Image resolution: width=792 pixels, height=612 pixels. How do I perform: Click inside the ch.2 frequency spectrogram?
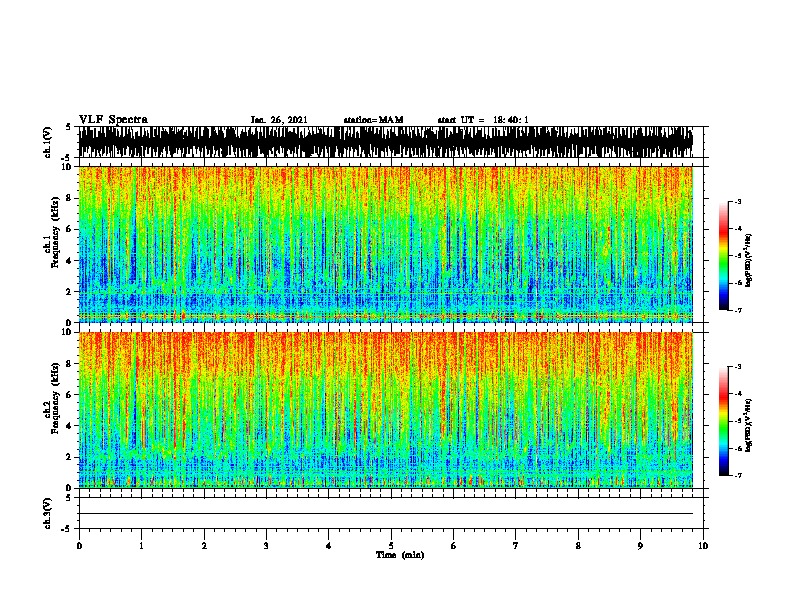(x=385, y=410)
